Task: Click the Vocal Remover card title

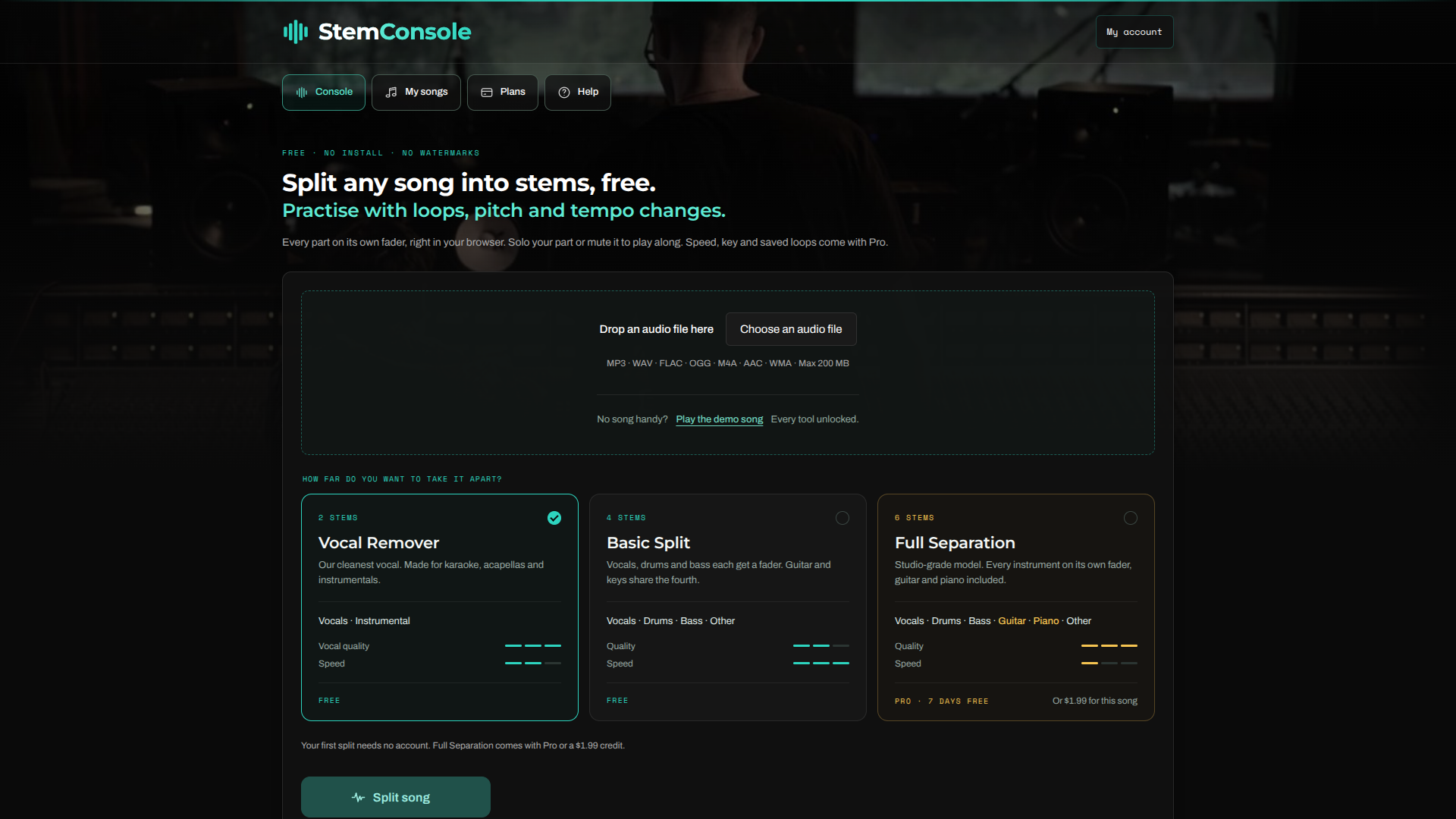Action: click(378, 543)
